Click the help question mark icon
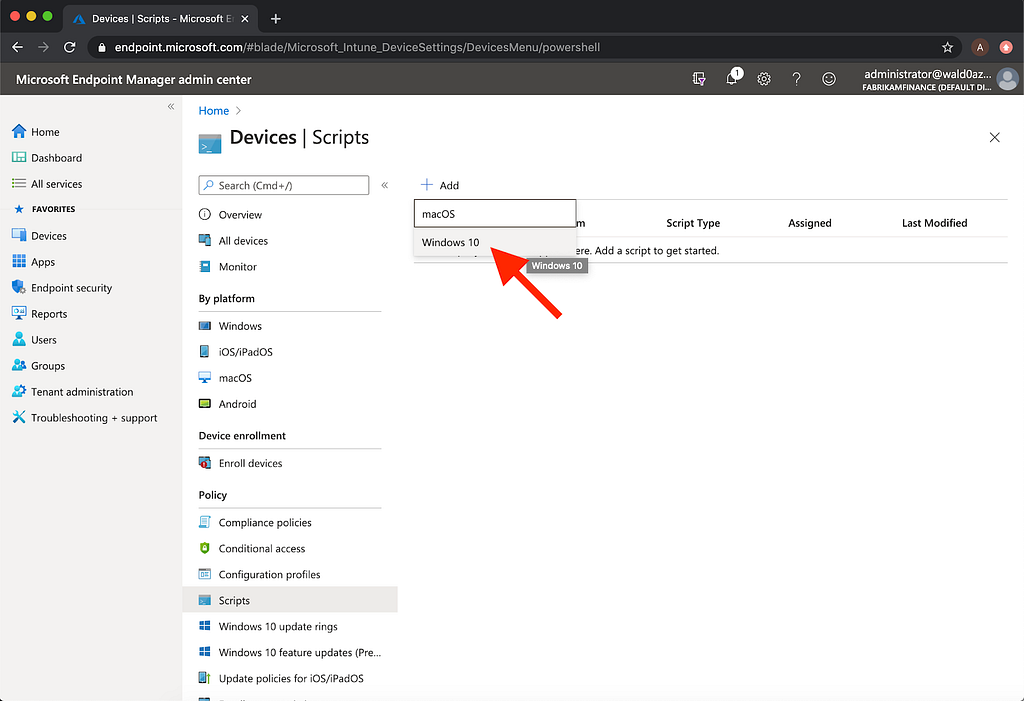The width and height of the screenshot is (1024, 701). click(796, 79)
